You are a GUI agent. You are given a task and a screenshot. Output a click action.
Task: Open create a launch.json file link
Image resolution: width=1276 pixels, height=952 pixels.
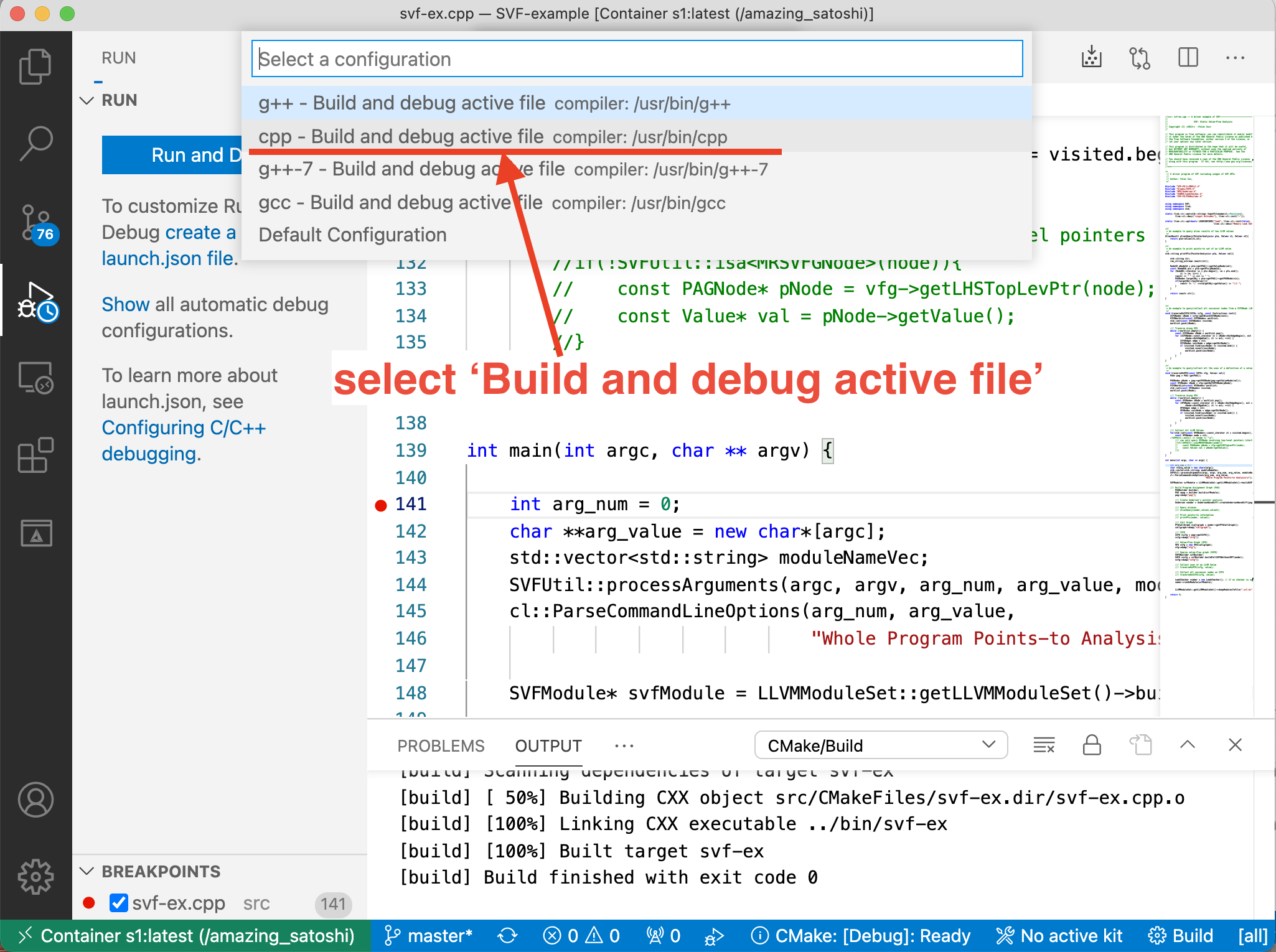tap(170, 245)
